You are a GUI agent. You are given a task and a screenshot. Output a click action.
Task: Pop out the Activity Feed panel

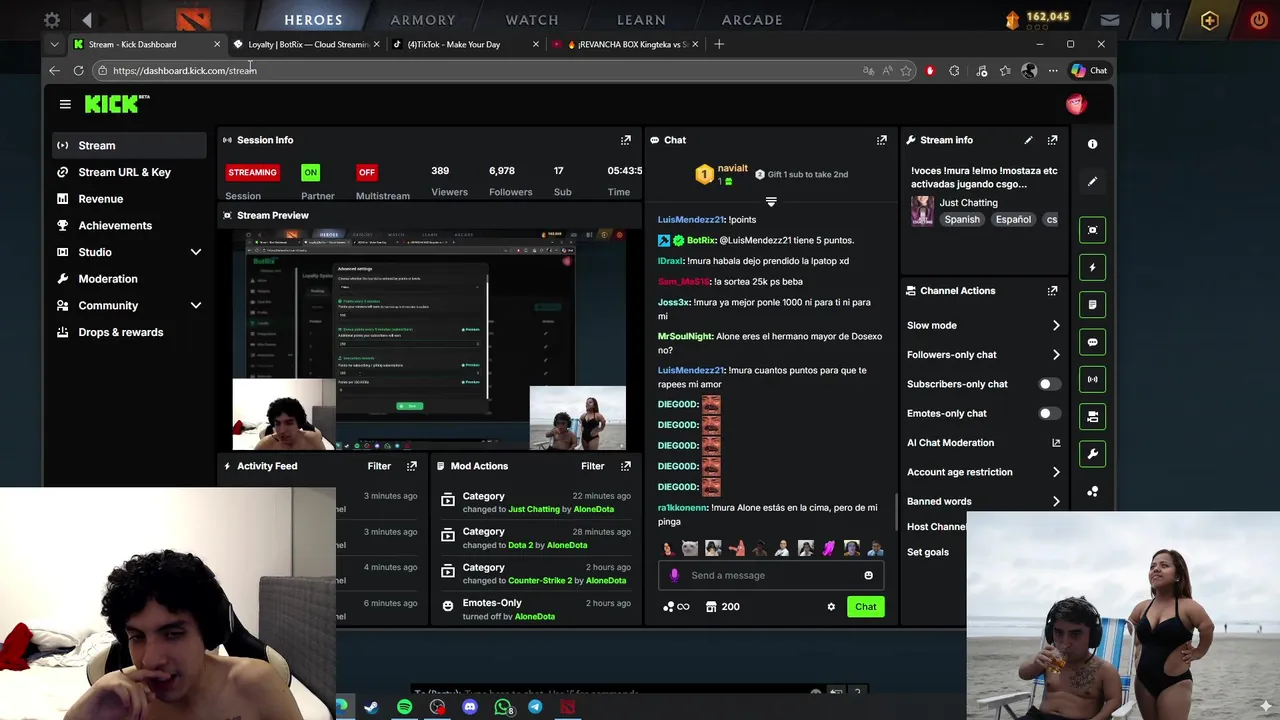pyautogui.click(x=412, y=466)
